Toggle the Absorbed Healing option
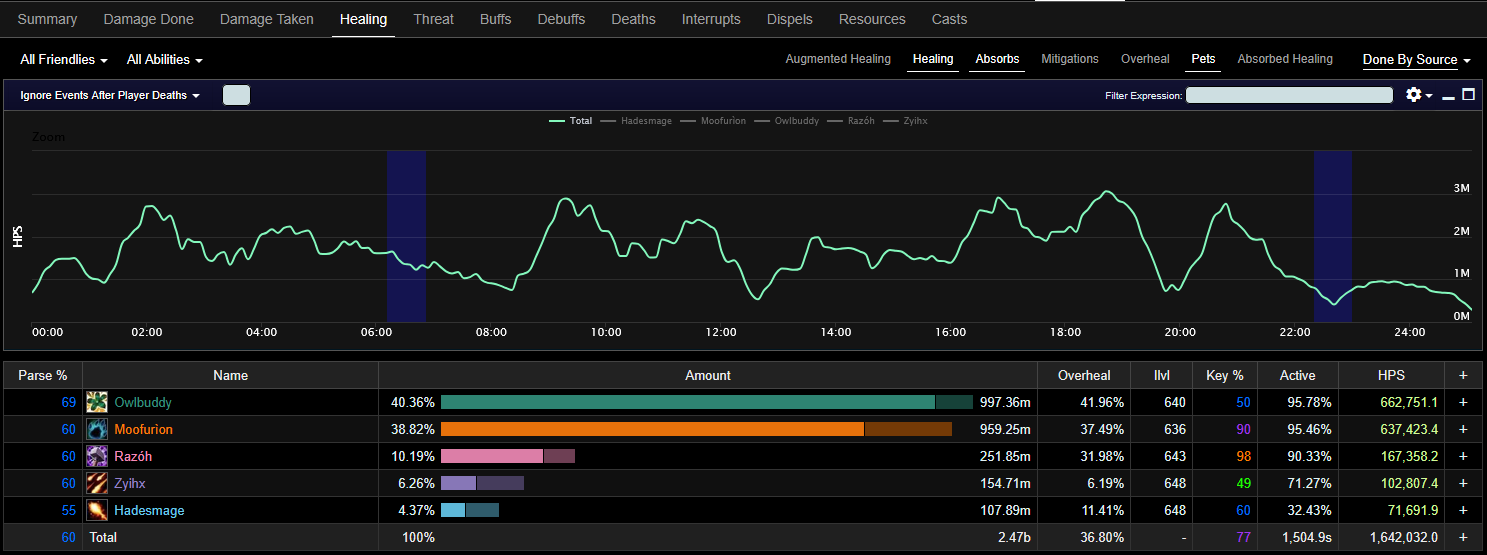 point(1285,59)
